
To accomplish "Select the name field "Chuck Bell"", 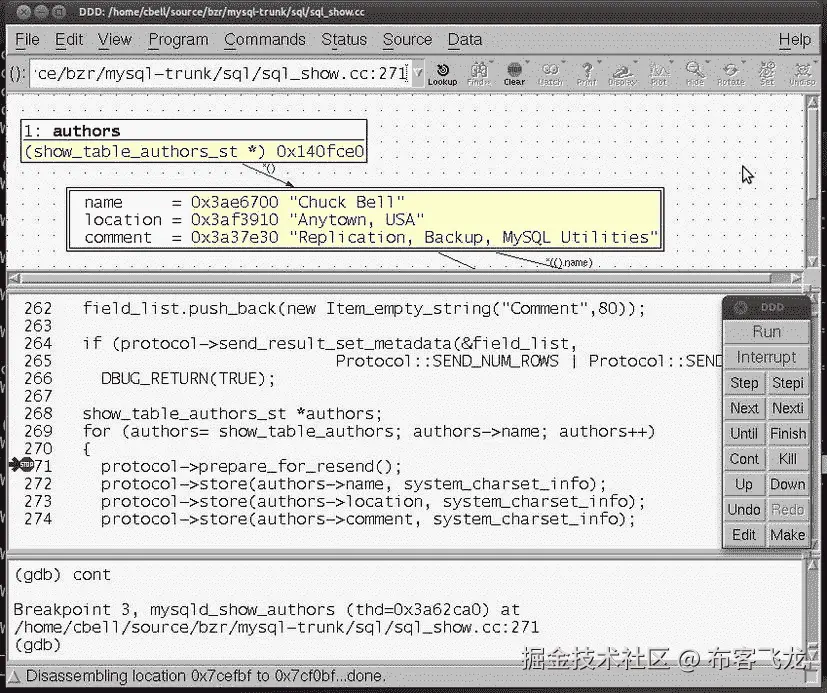I will [x=245, y=203].
